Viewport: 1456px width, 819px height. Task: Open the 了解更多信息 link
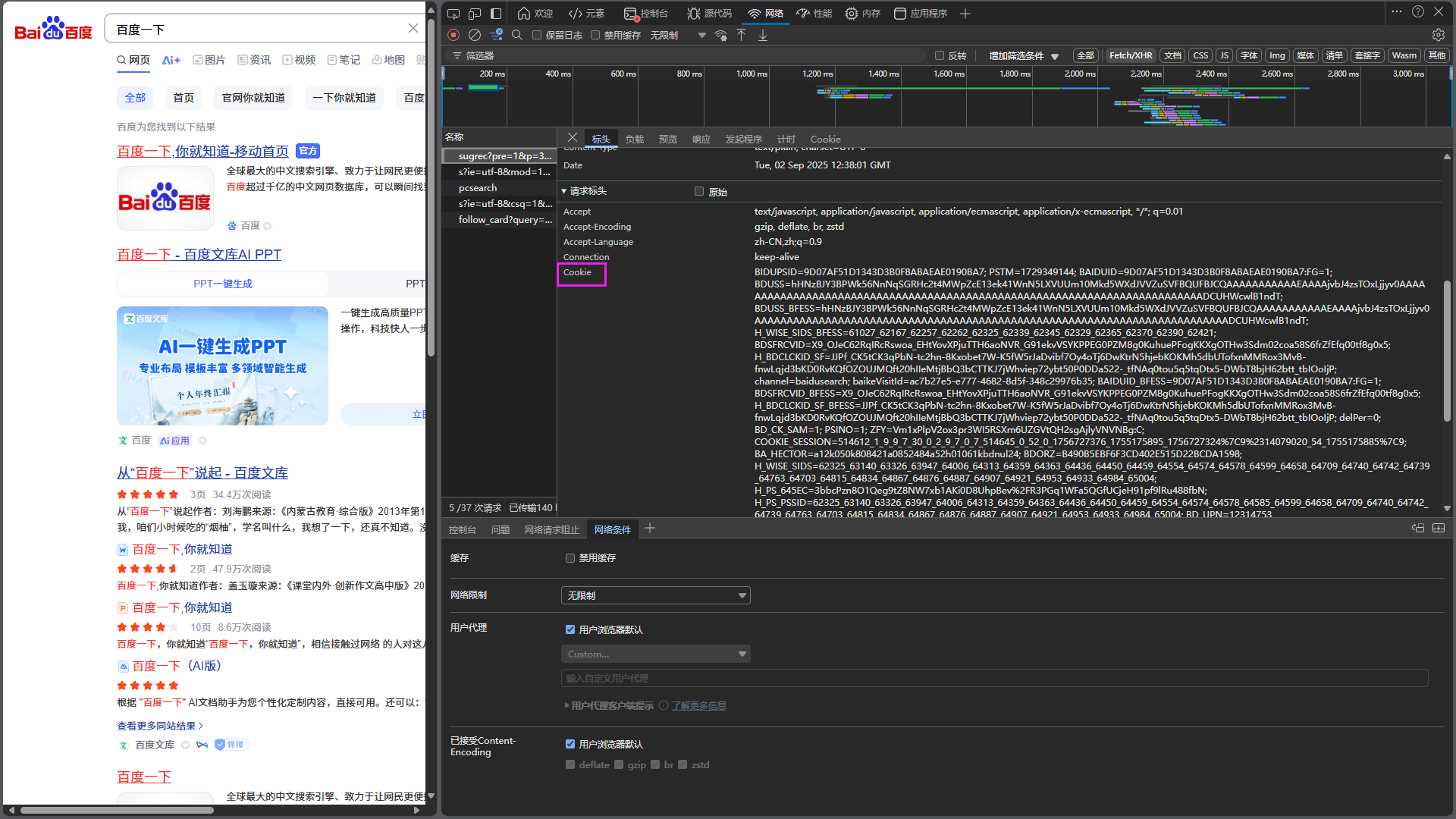pyautogui.click(x=698, y=705)
